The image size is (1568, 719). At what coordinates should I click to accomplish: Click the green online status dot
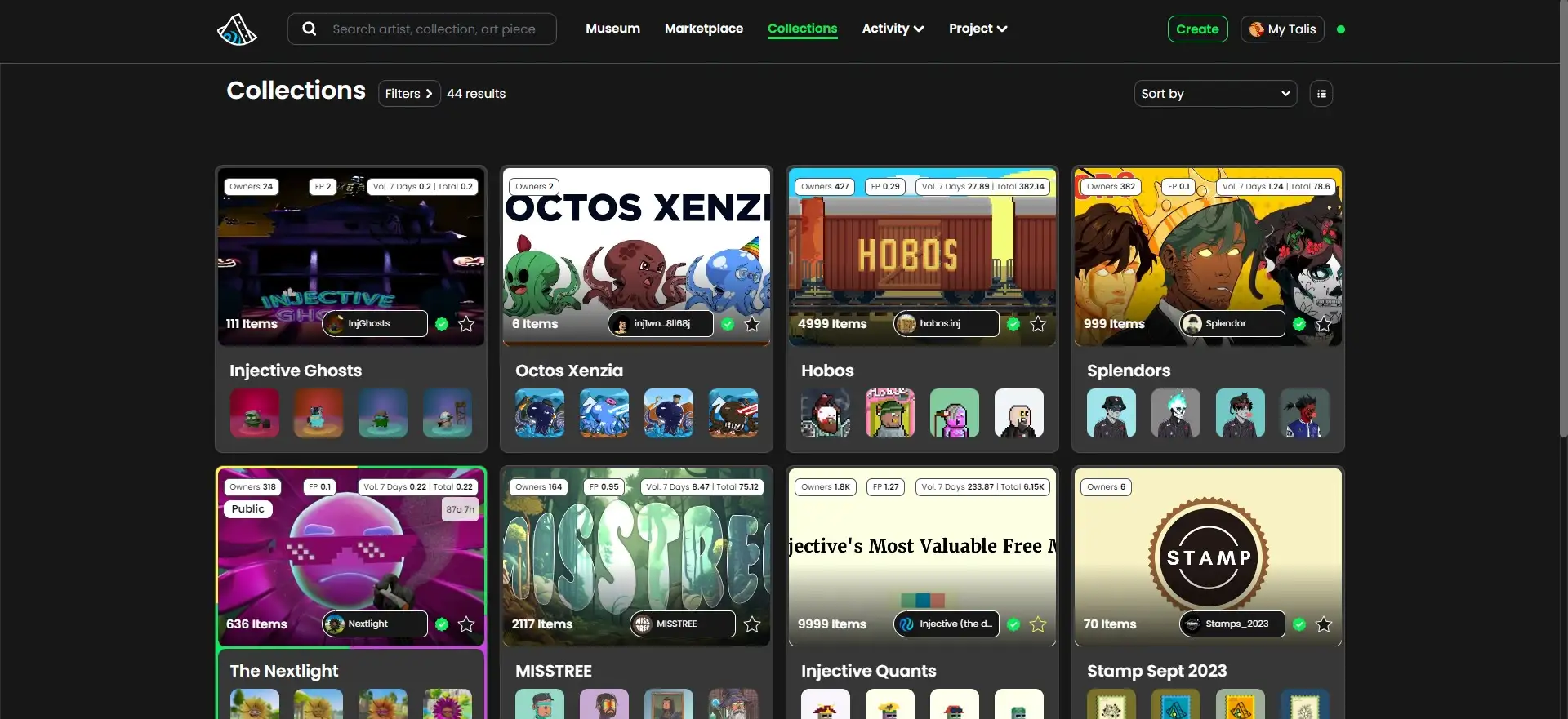[x=1341, y=29]
